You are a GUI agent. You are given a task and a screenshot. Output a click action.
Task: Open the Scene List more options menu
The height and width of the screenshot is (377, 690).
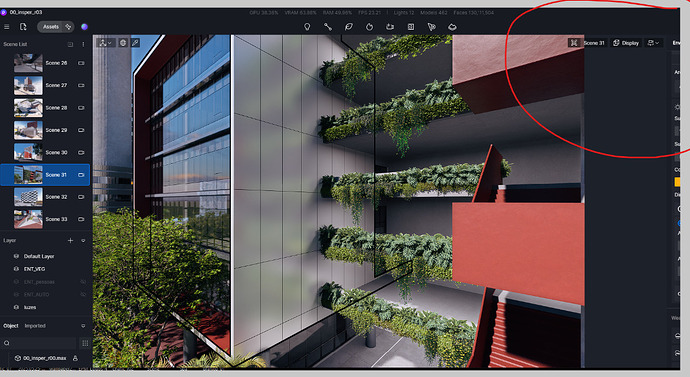(83, 44)
